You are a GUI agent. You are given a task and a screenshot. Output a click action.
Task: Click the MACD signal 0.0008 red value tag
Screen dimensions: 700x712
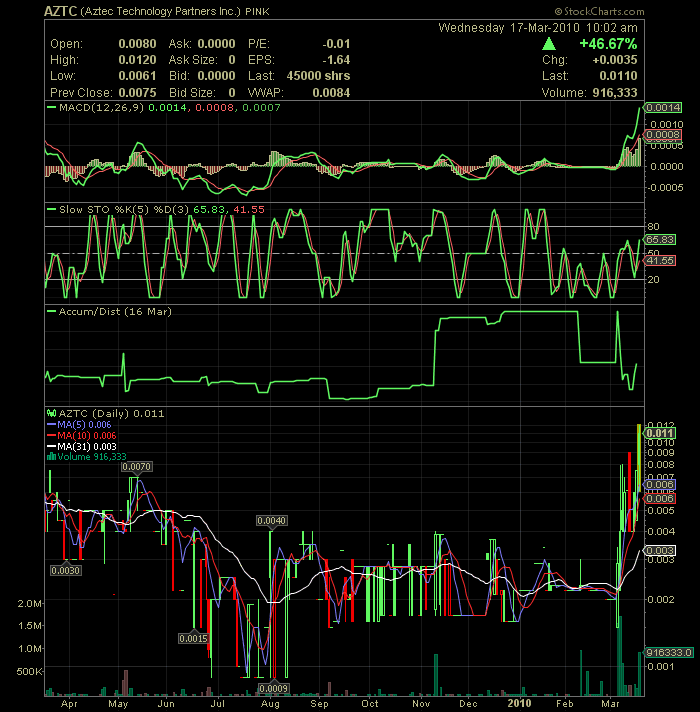pos(663,134)
